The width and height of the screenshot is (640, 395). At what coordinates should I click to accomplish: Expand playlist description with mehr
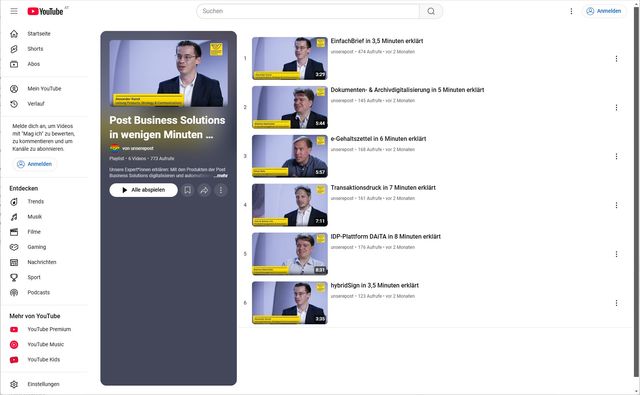pos(221,175)
